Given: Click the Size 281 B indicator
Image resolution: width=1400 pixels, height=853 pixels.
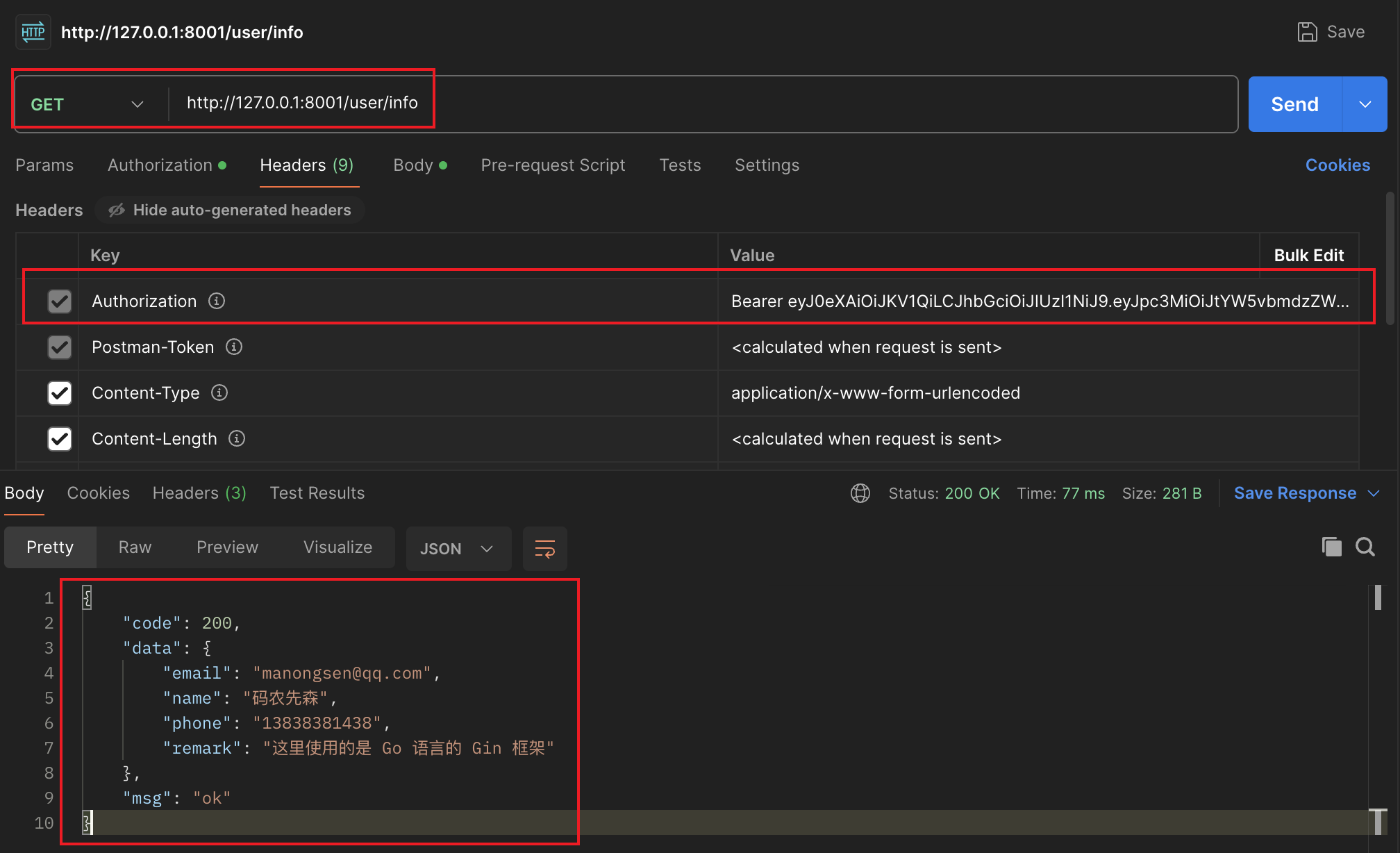Looking at the screenshot, I should [1161, 493].
